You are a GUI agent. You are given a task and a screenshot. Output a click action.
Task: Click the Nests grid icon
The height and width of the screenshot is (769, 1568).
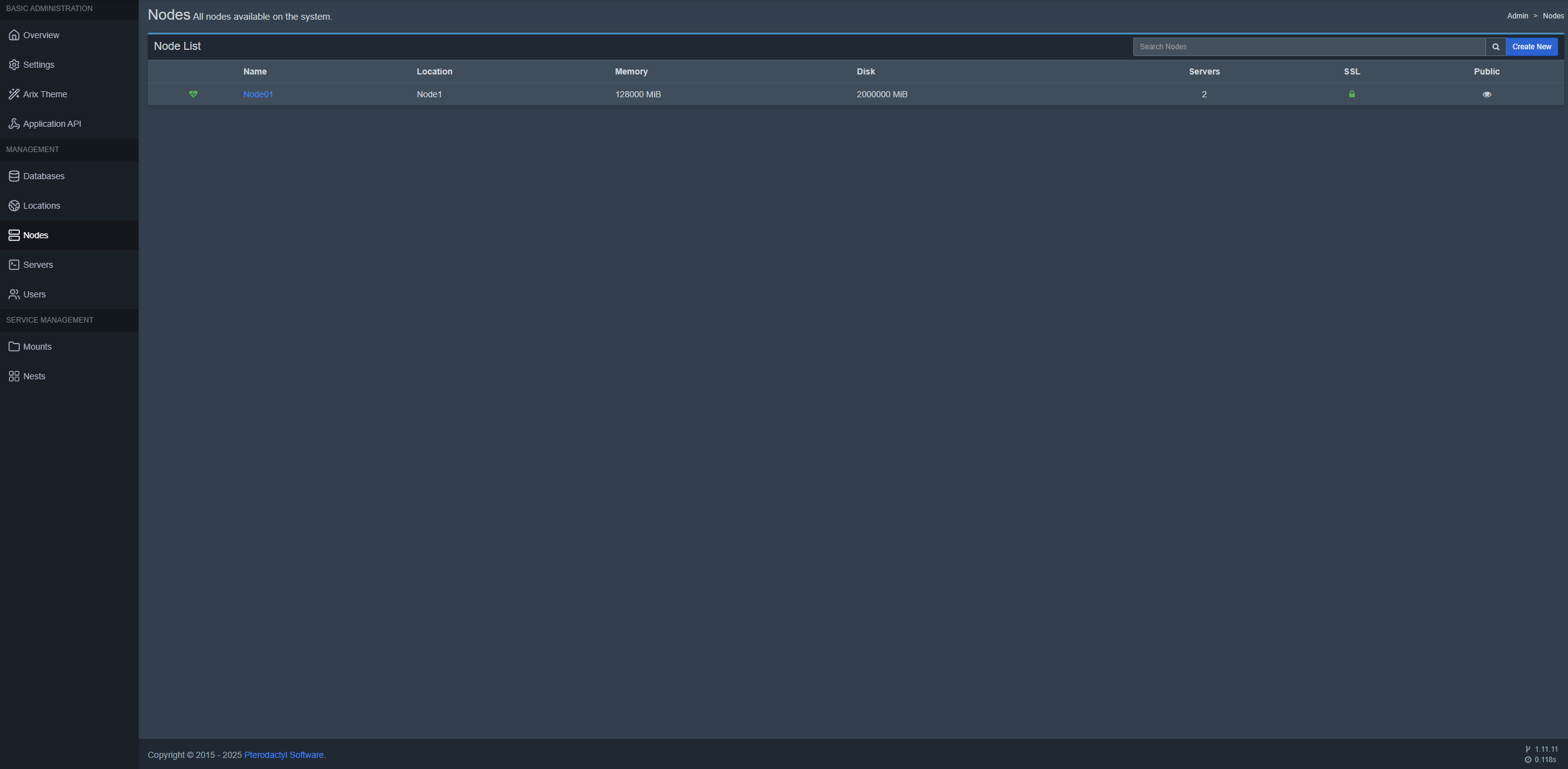14,376
